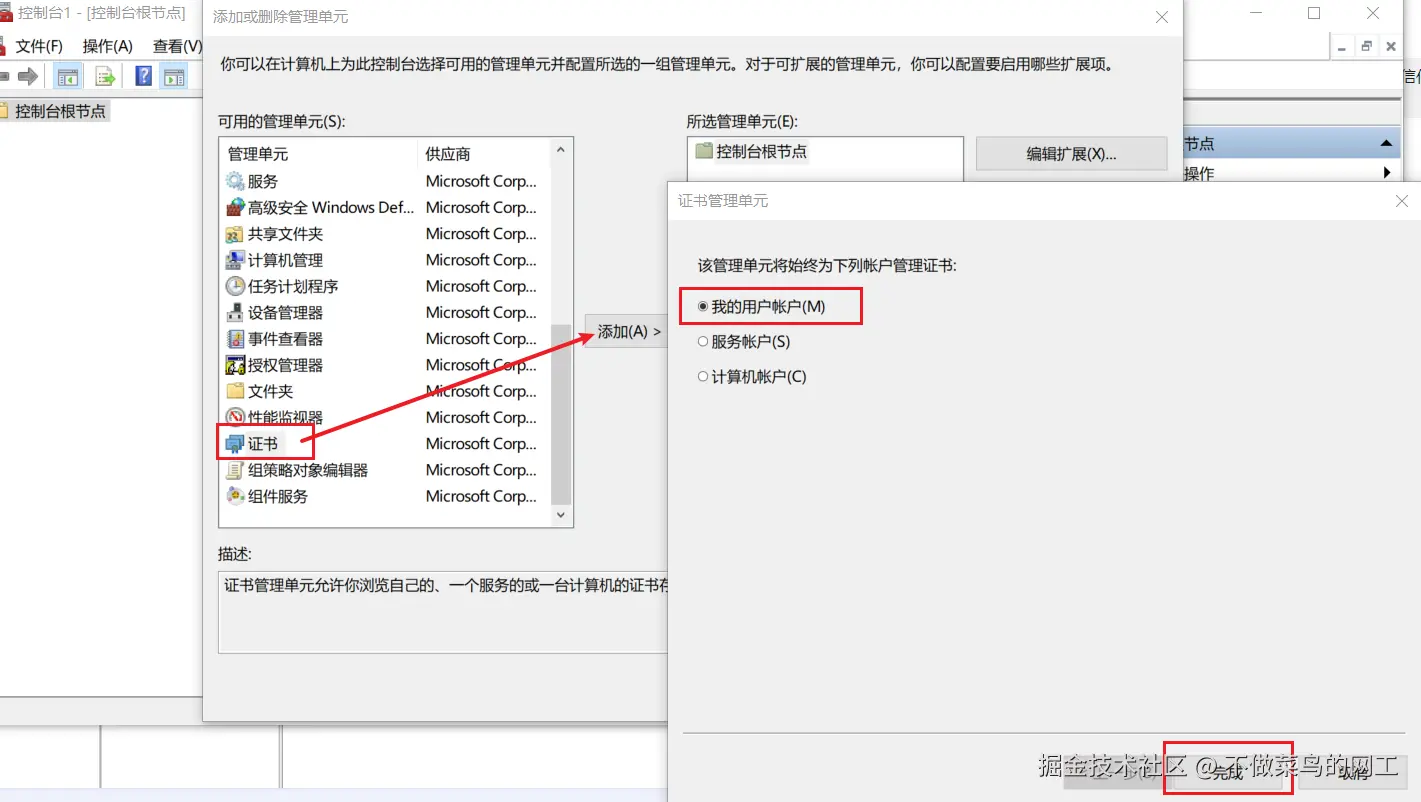
Task: Toggle the console tree pane icon
Action: point(66,75)
